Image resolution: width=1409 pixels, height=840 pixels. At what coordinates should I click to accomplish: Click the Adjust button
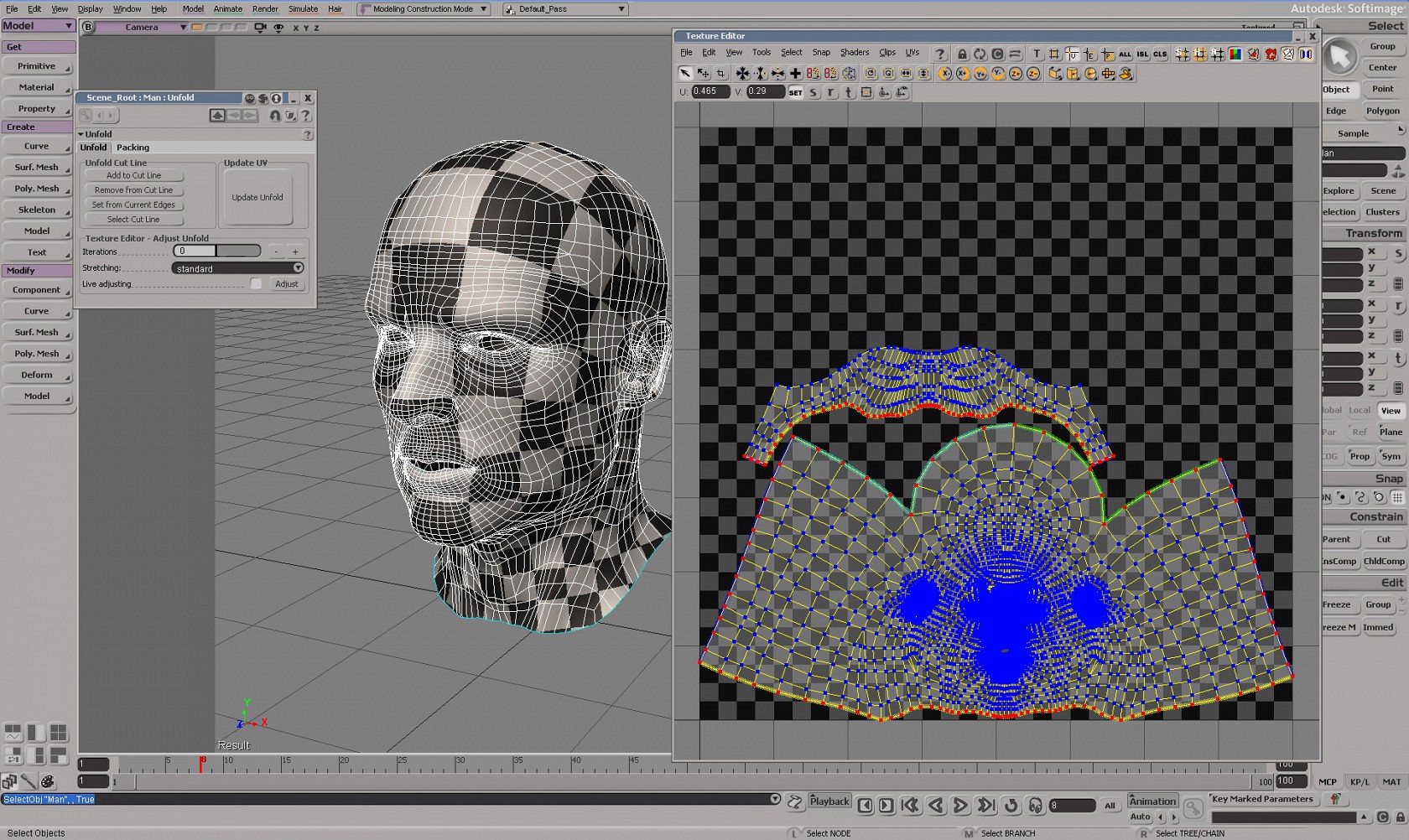tap(287, 284)
